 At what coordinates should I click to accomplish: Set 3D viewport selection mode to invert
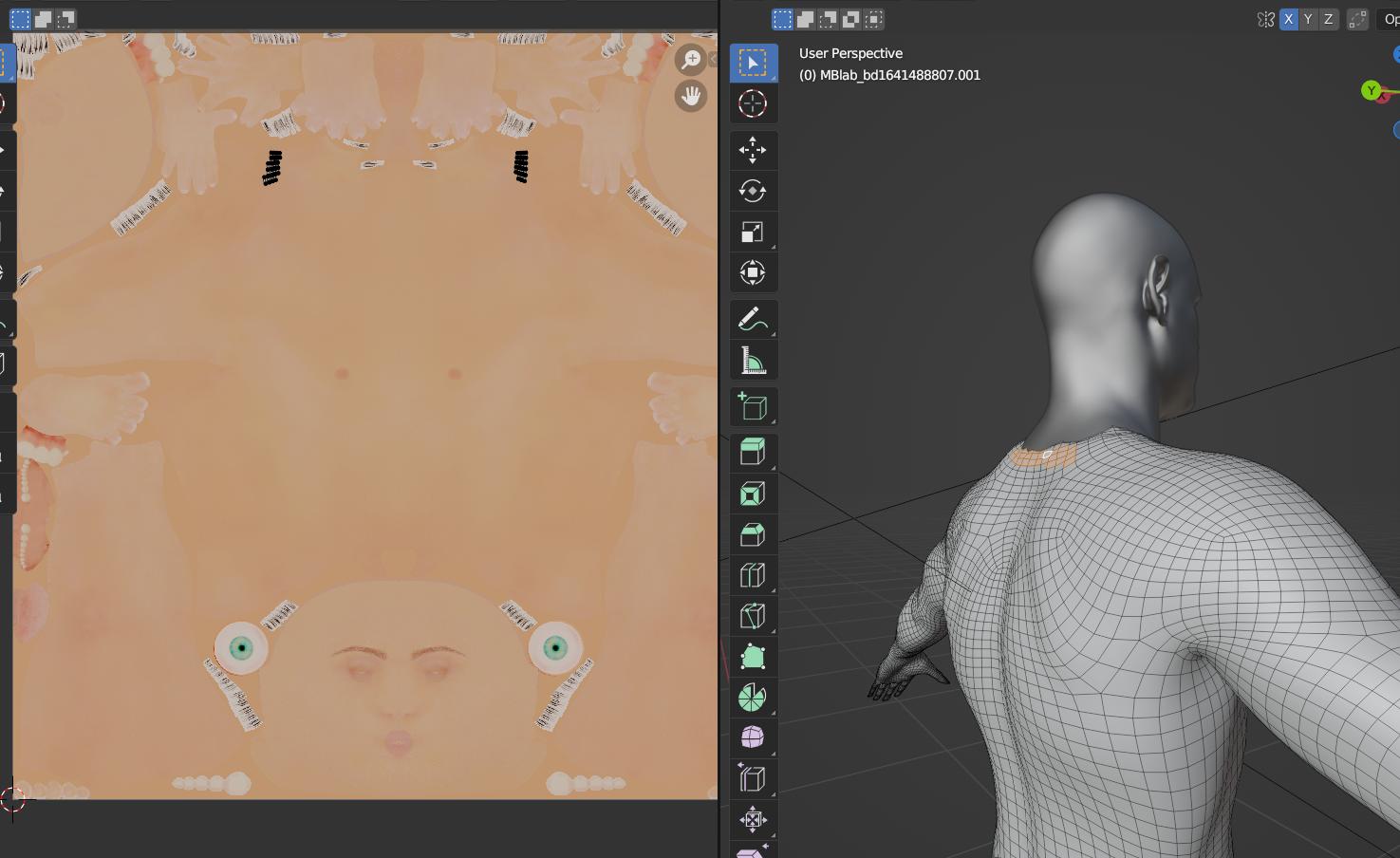click(850, 19)
